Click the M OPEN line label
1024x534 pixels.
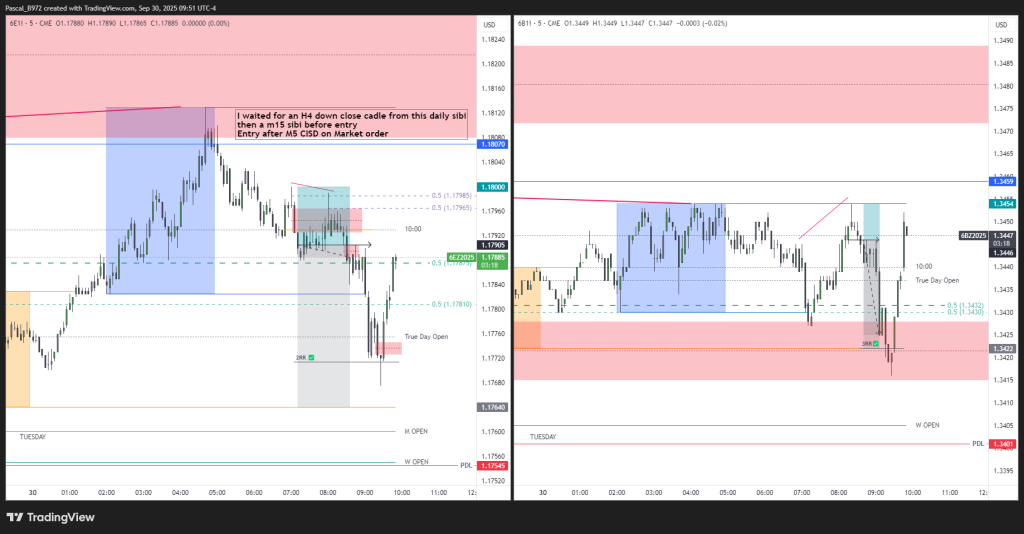[x=416, y=431]
